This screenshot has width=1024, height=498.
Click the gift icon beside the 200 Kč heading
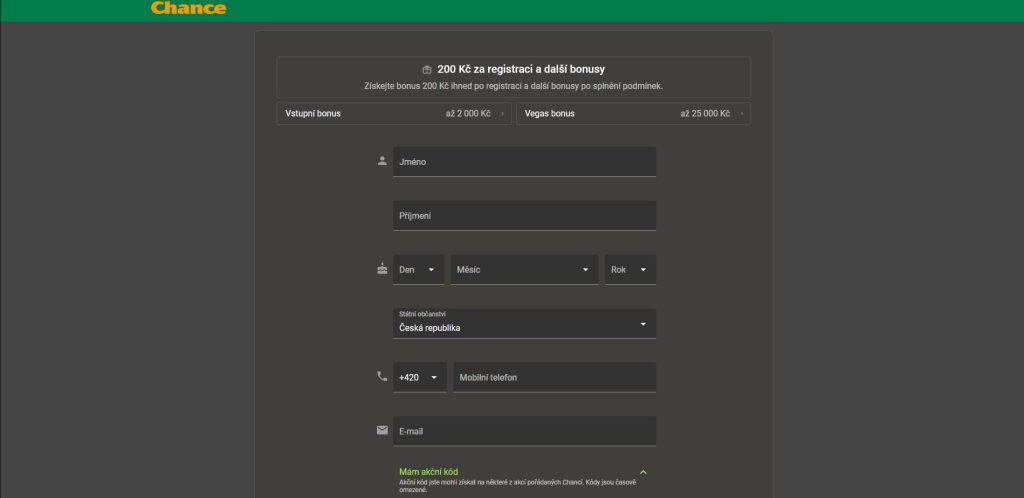tap(427, 70)
